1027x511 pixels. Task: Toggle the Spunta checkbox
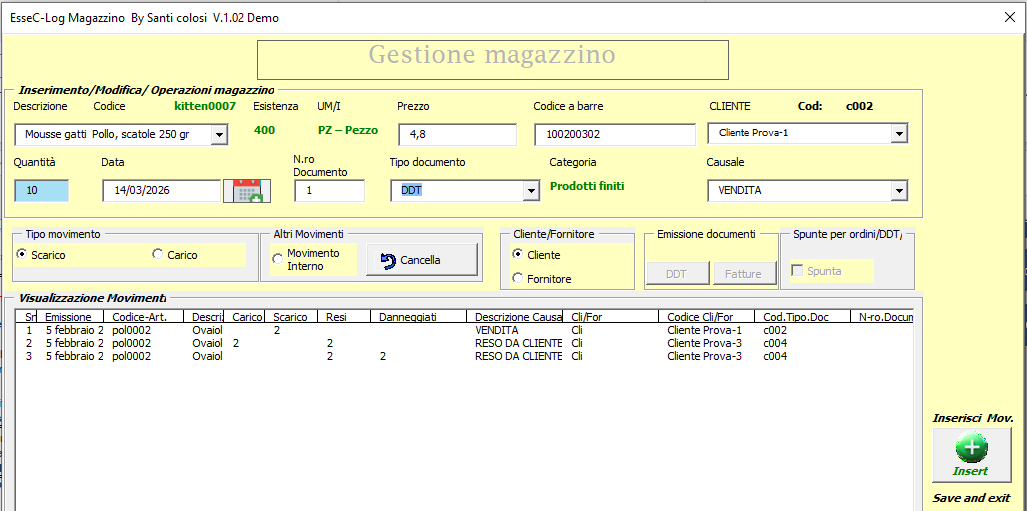797,271
